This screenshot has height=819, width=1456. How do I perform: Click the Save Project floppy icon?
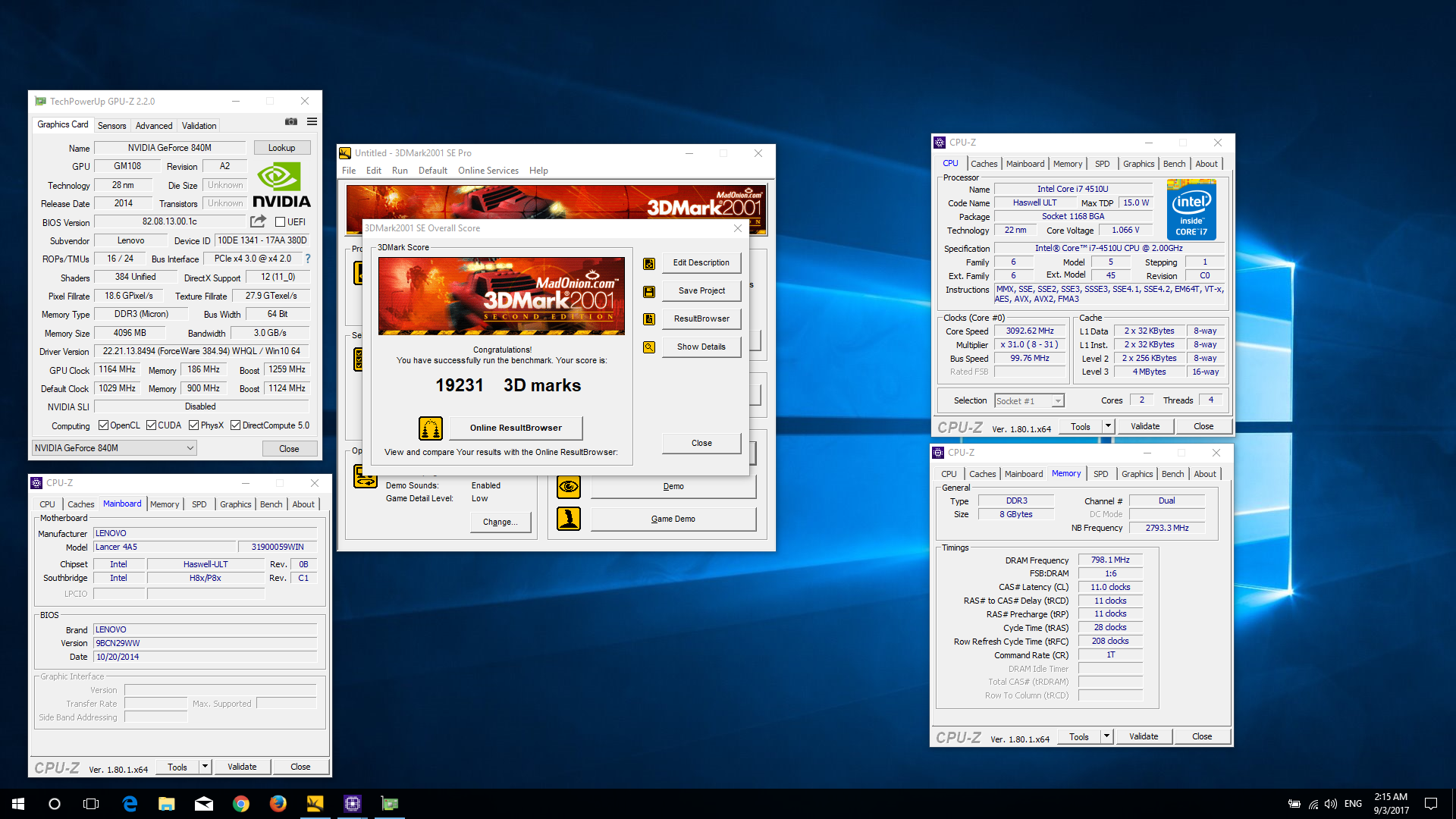click(649, 291)
